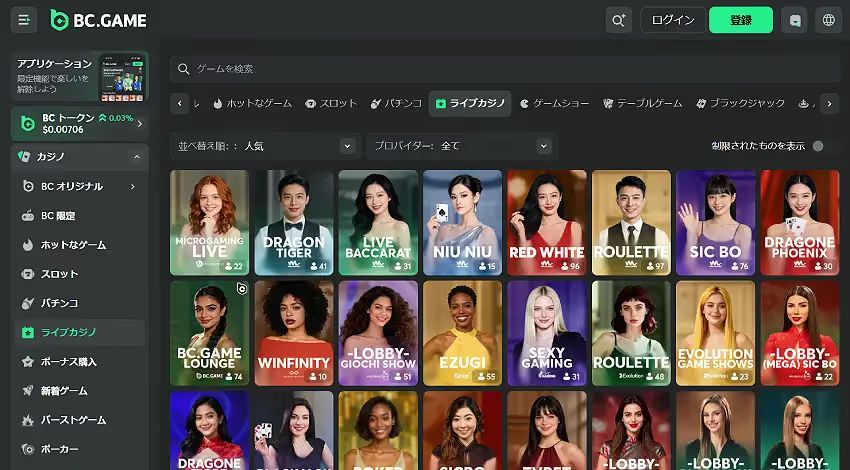850x470 pixels.
Task: Expand the BC オリジナル submenu
Action: [x=132, y=186]
